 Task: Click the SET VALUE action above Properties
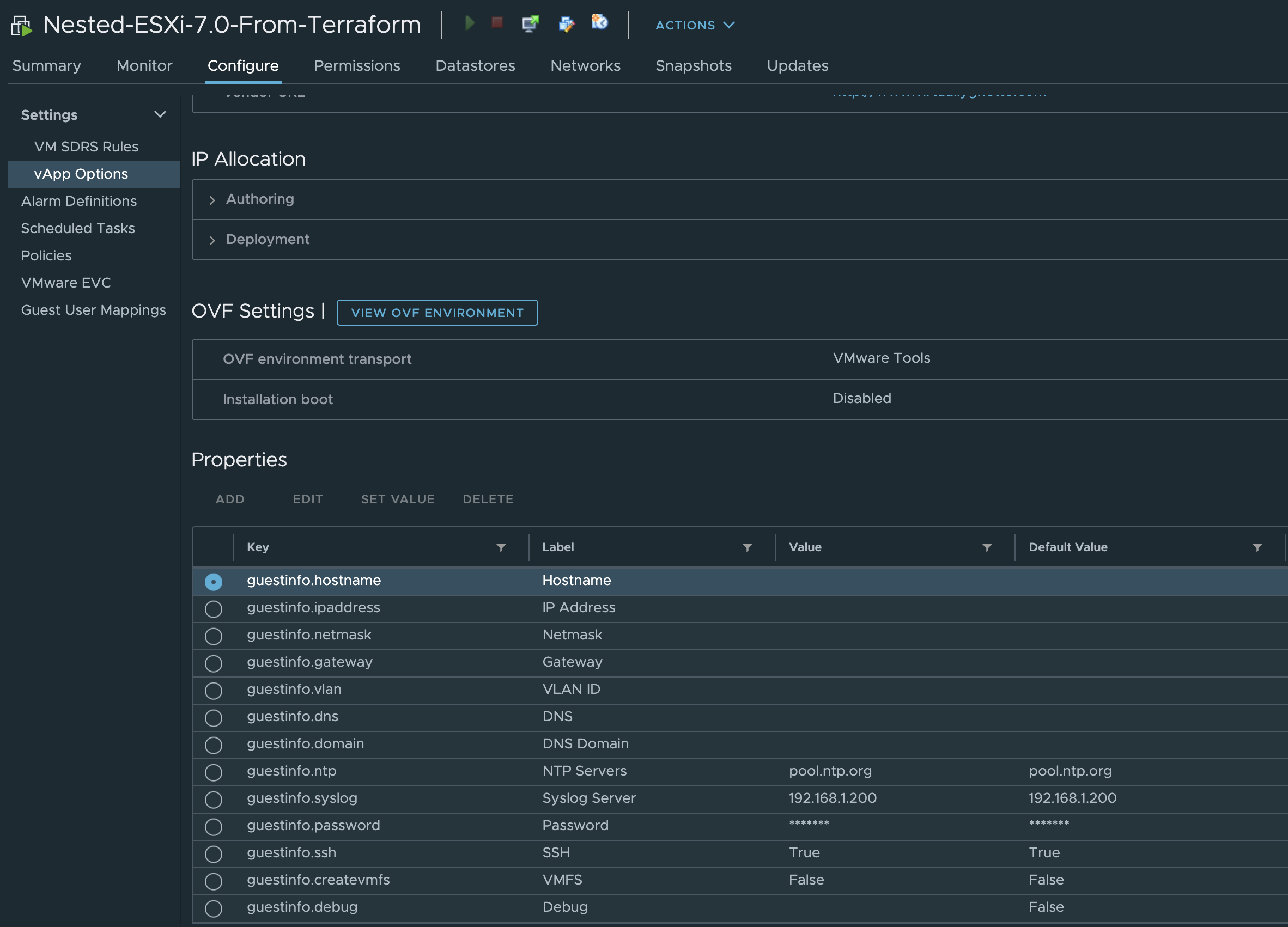pyautogui.click(x=398, y=499)
